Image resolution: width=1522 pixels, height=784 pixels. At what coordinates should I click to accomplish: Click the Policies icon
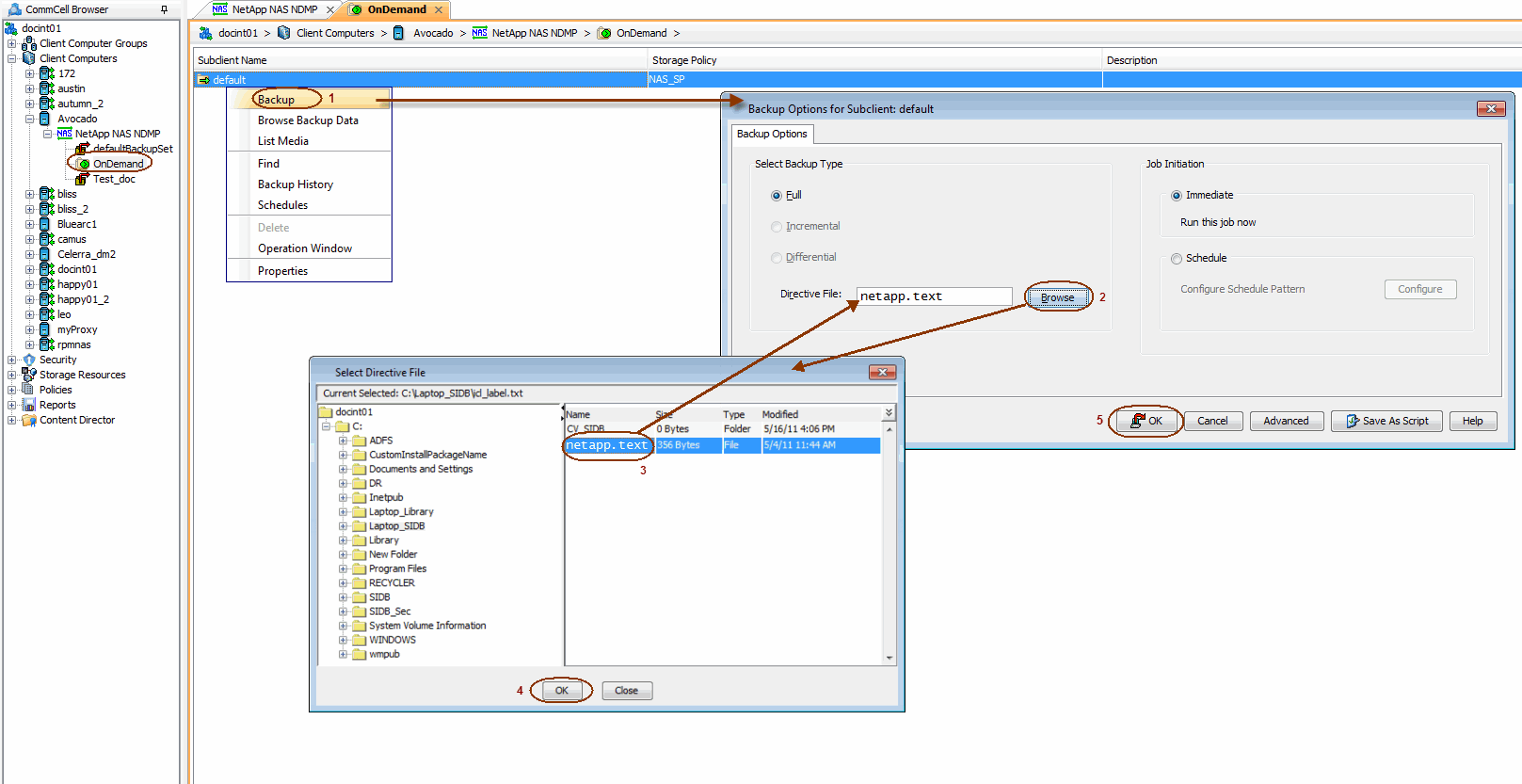(29, 390)
